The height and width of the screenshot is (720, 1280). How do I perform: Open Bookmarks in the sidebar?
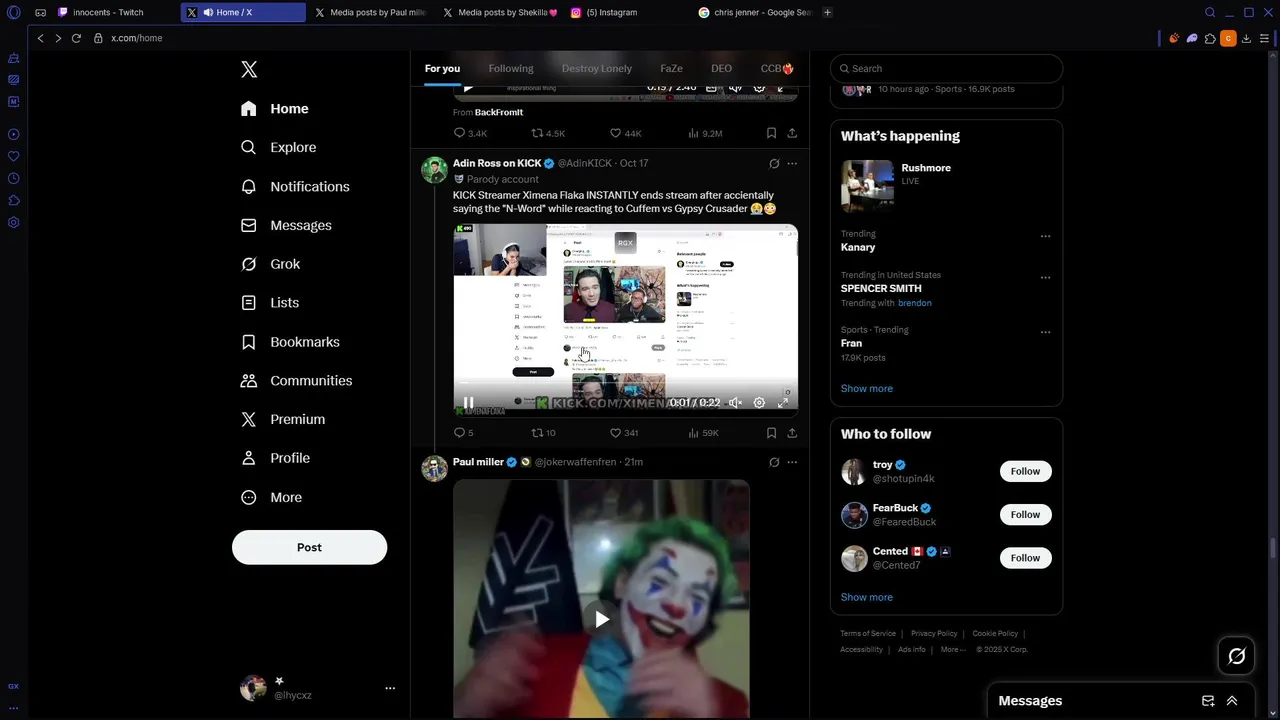pos(290,342)
